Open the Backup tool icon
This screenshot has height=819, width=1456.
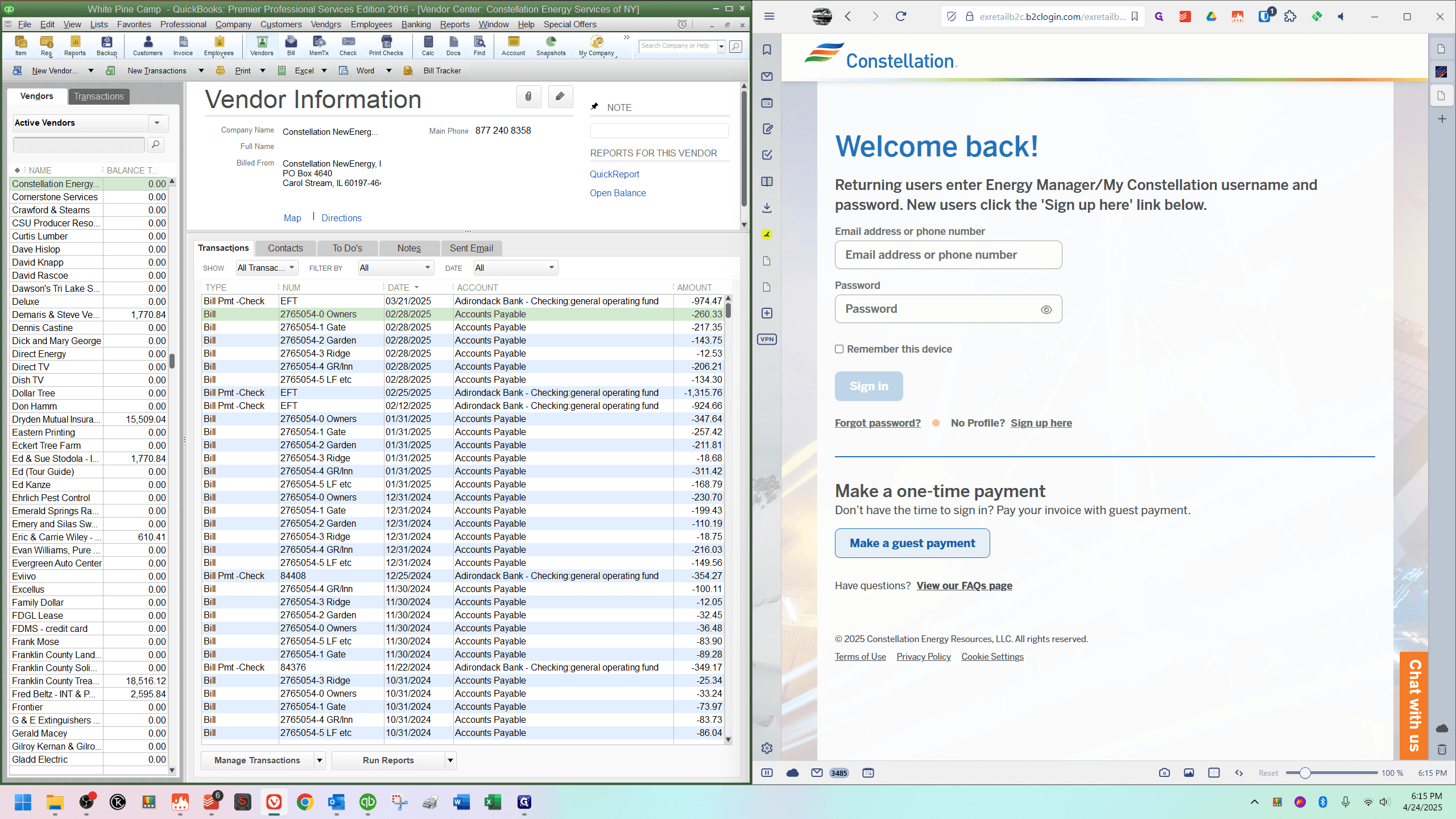(106, 45)
